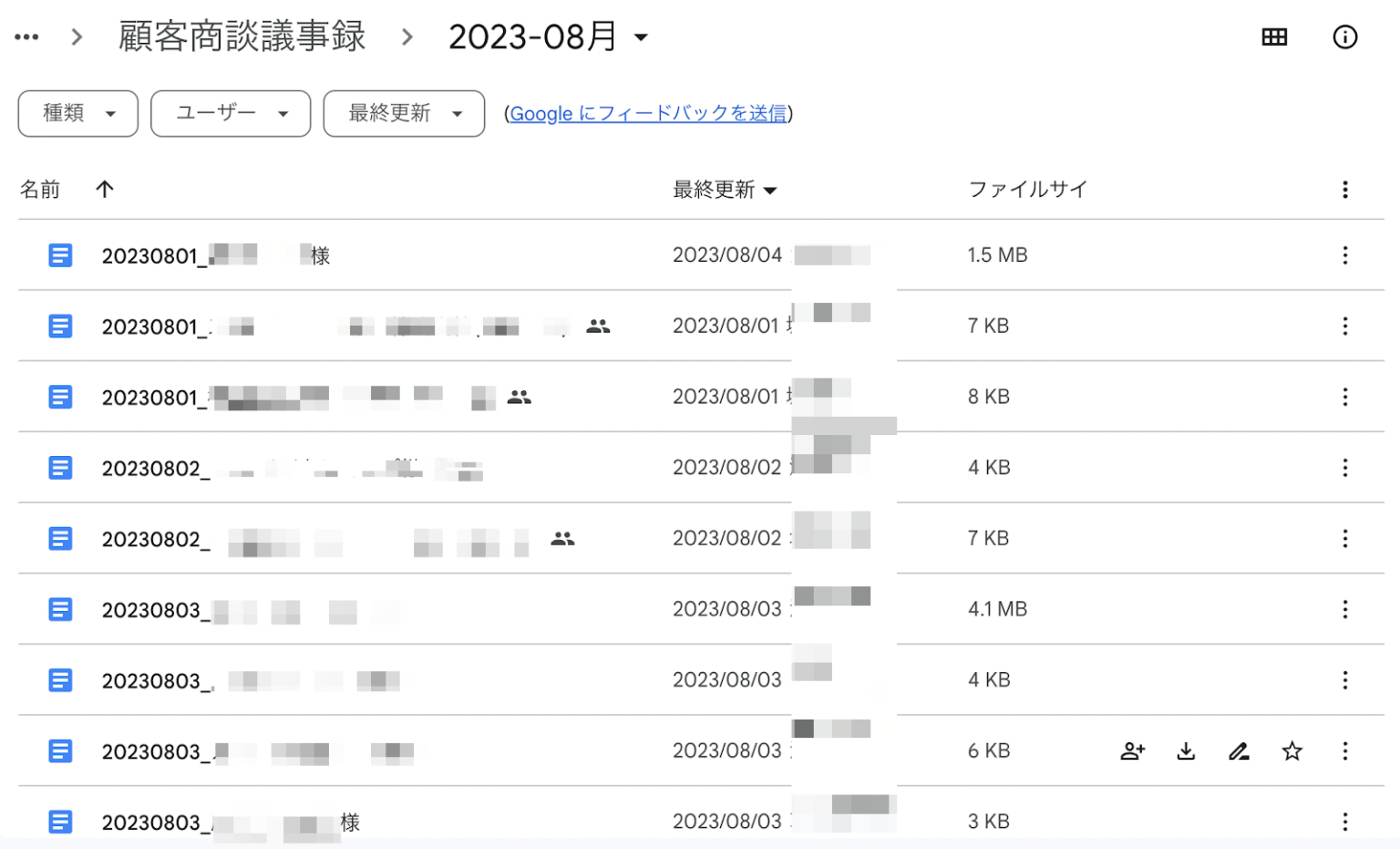Reverse name sort order arrow

click(105, 190)
